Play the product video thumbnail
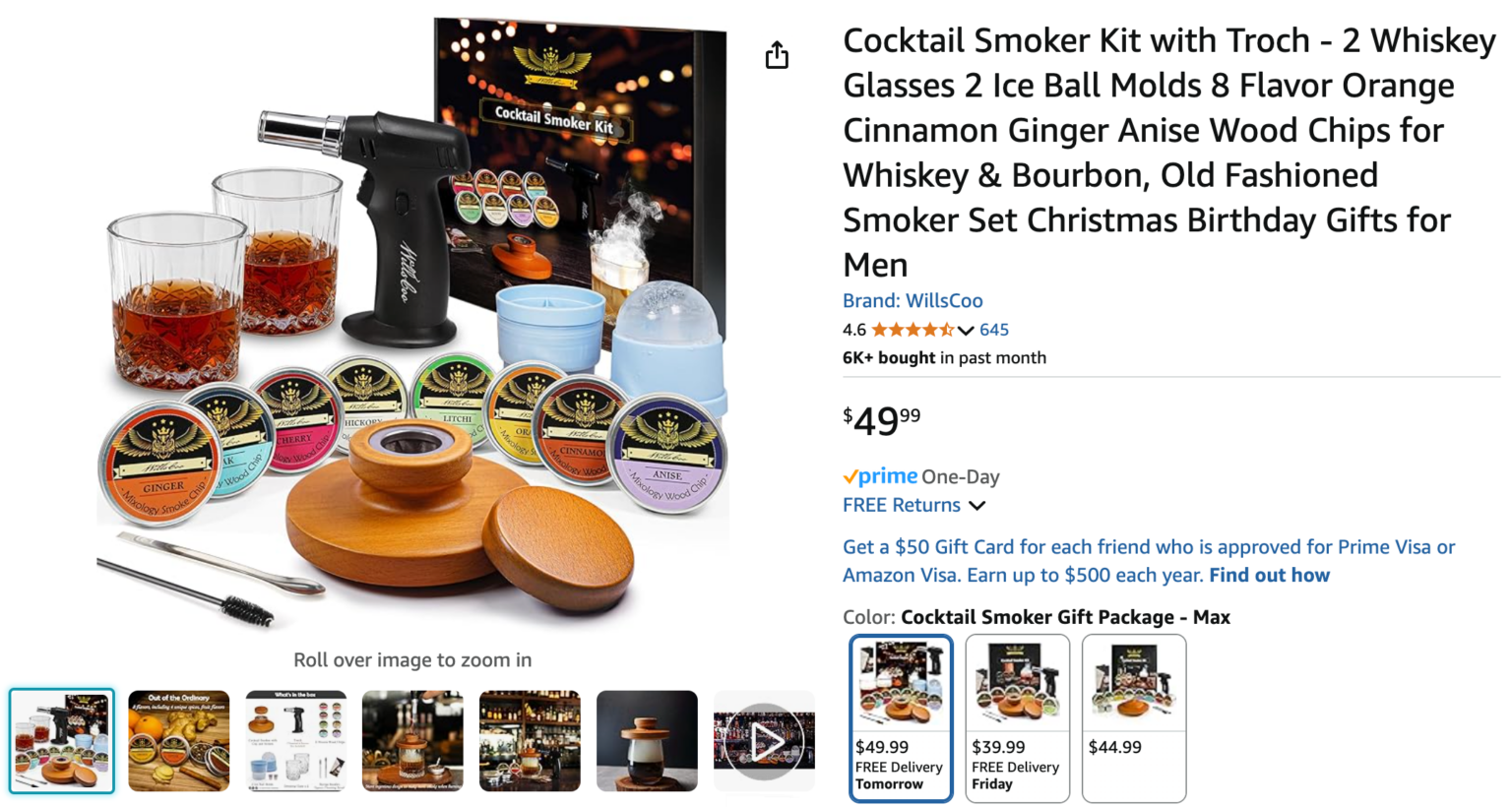The height and width of the screenshot is (807, 1512). point(764,741)
